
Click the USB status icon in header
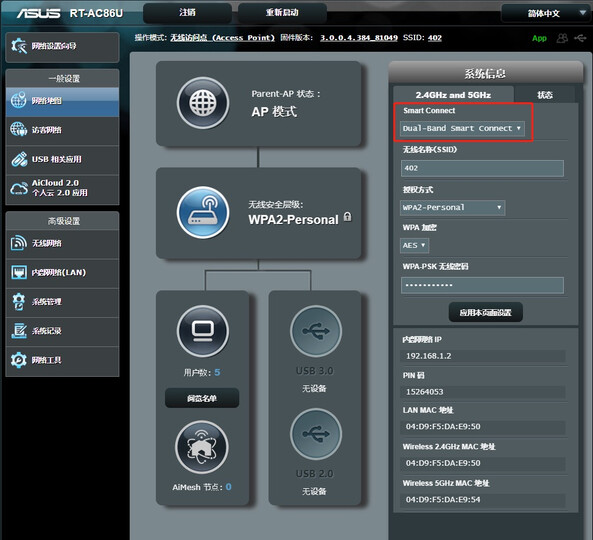click(x=580, y=38)
